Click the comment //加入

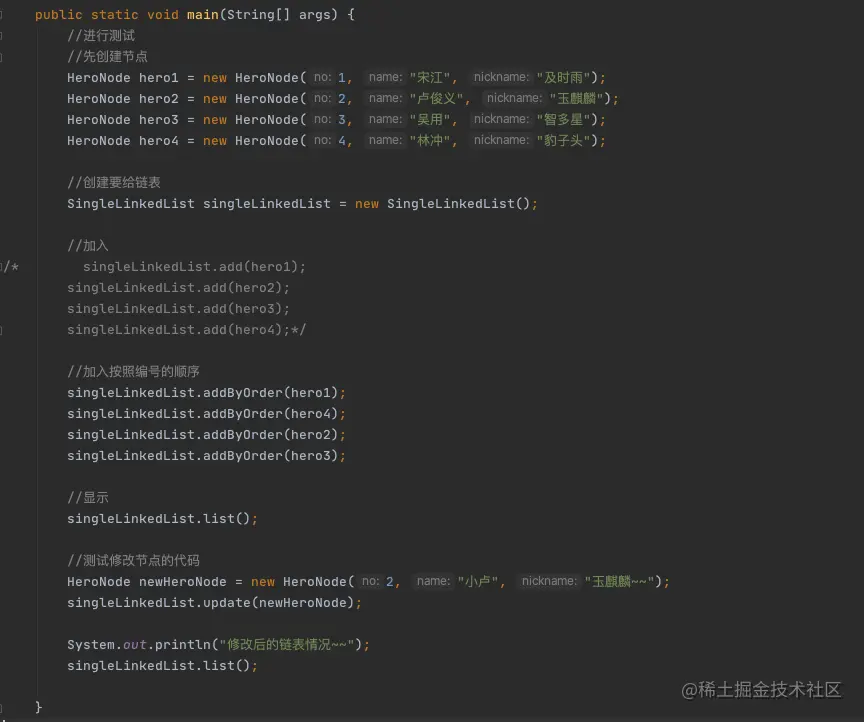pyautogui.click(x=88, y=246)
